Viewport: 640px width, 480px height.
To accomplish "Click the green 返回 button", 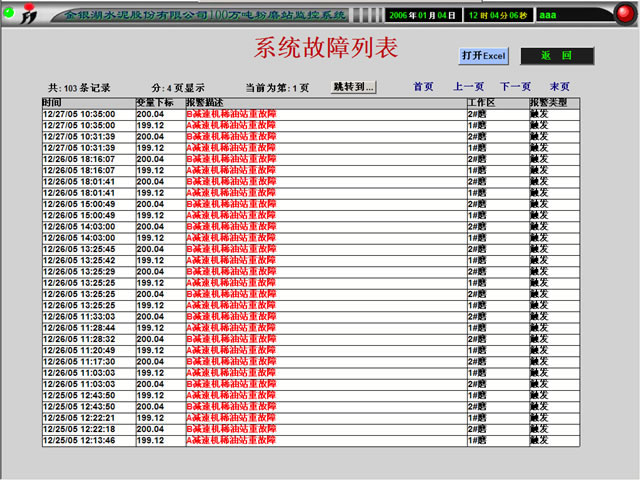I will (557, 56).
